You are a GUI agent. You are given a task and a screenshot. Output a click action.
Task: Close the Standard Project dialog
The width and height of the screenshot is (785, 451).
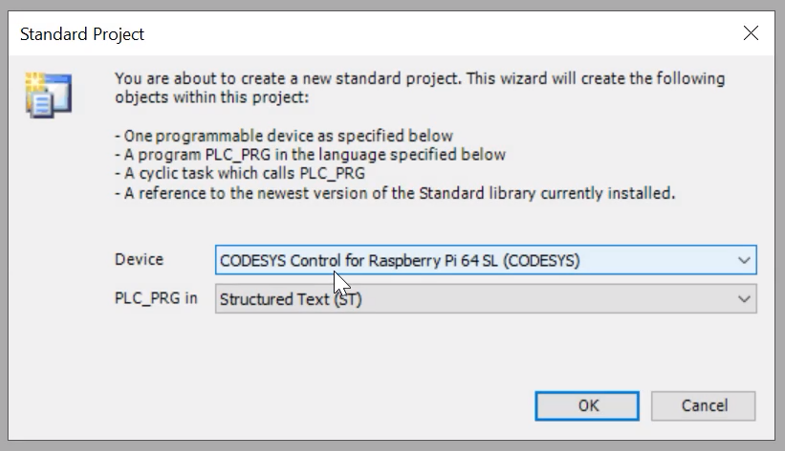(x=750, y=34)
